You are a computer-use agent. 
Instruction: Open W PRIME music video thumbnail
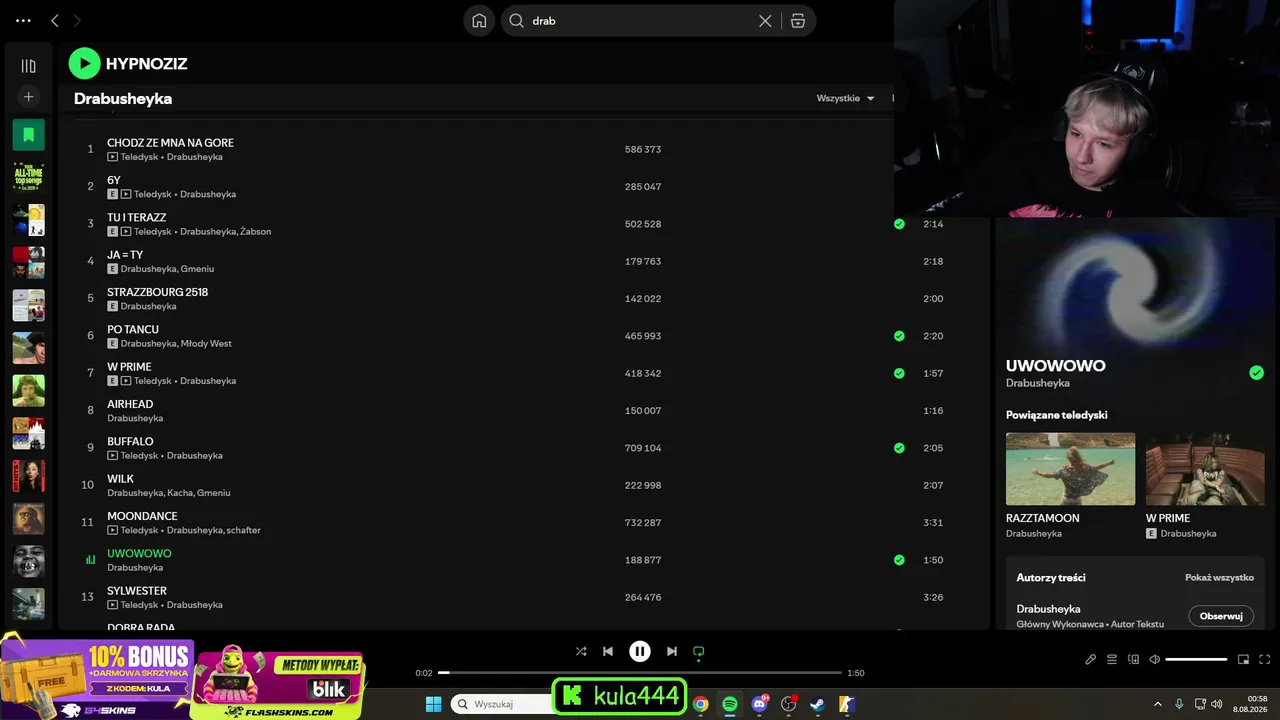click(x=1205, y=469)
